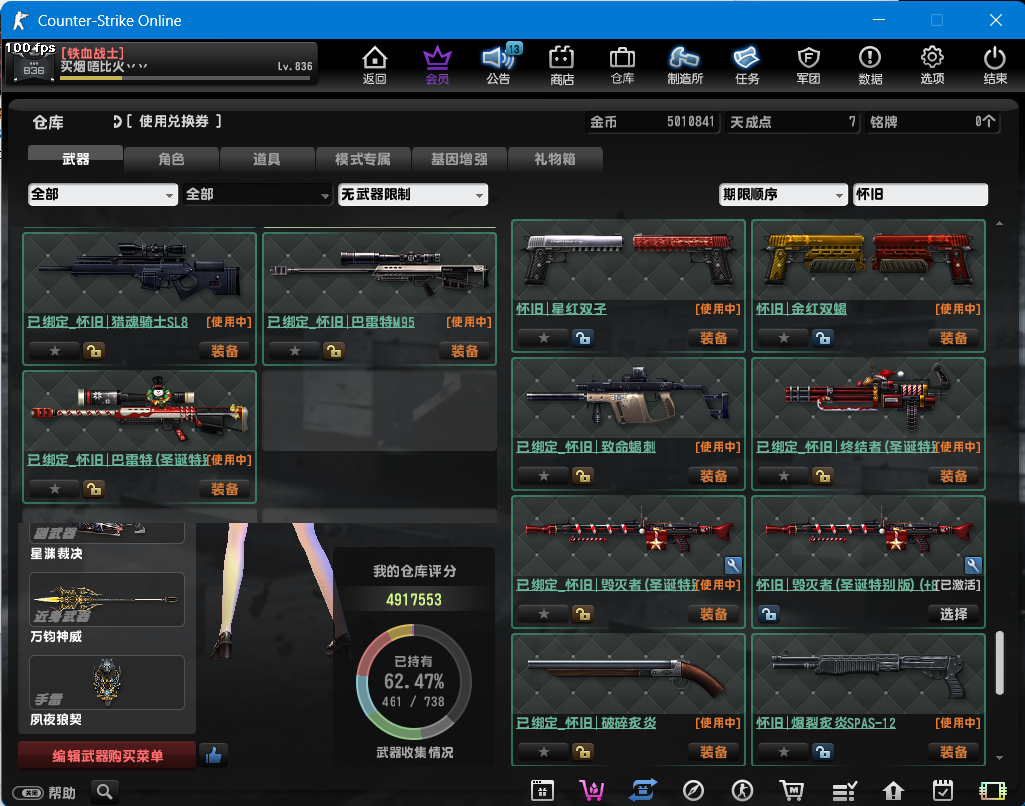Go back using the 返回 home icon
This screenshot has width=1025, height=806.
pyautogui.click(x=375, y=65)
